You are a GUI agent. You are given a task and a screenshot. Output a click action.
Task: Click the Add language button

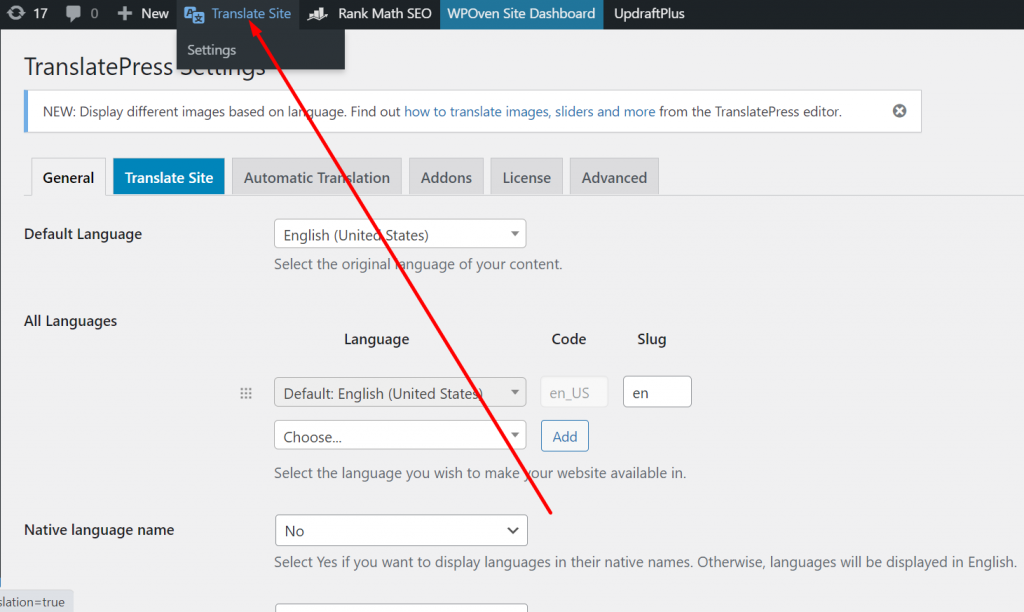coord(564,436)
